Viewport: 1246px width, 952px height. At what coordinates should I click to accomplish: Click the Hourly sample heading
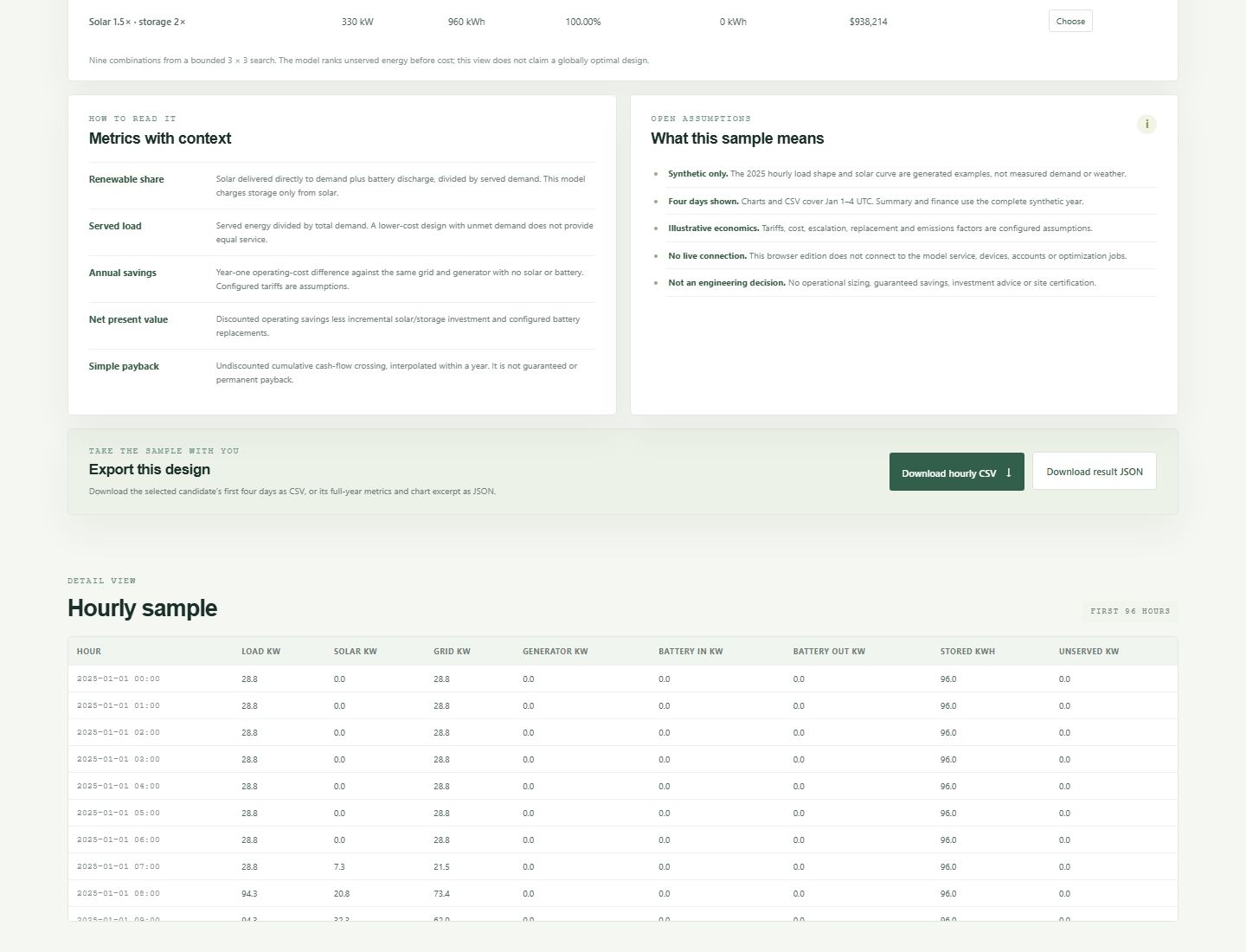point(143,608)
